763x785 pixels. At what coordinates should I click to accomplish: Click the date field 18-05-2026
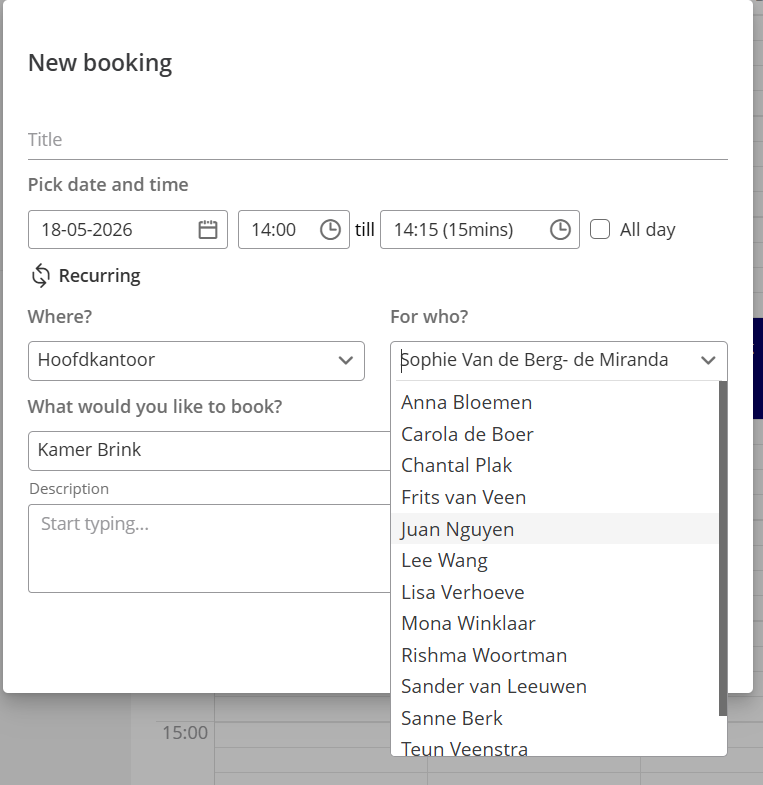[128, 230]
